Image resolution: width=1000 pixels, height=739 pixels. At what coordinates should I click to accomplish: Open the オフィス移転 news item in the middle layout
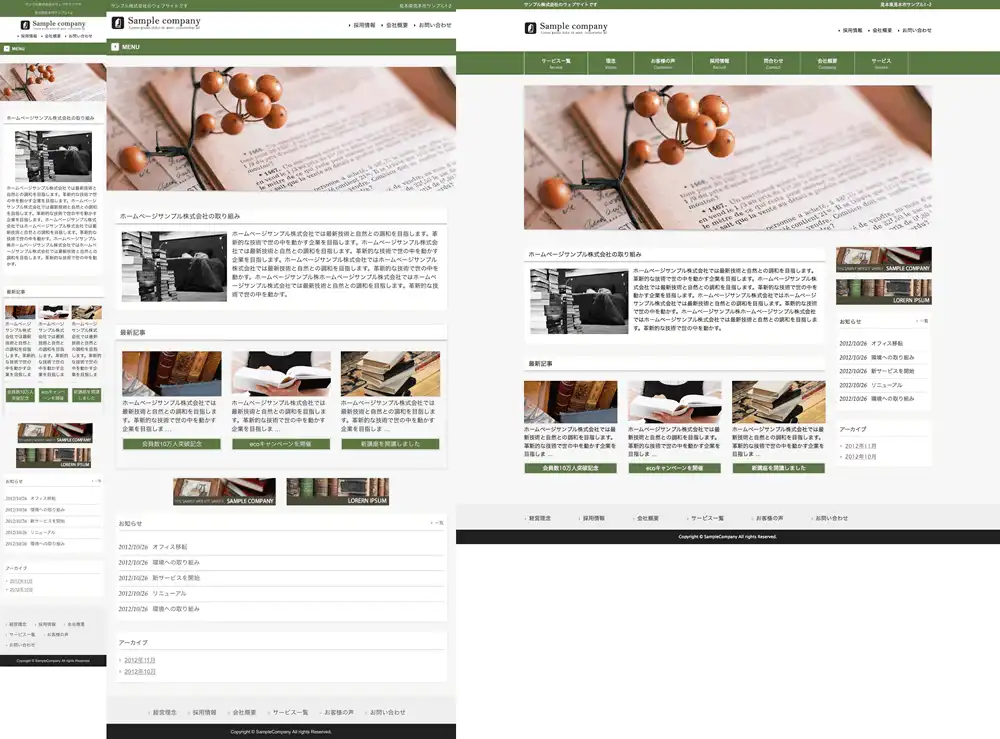[x=169, y=547]
